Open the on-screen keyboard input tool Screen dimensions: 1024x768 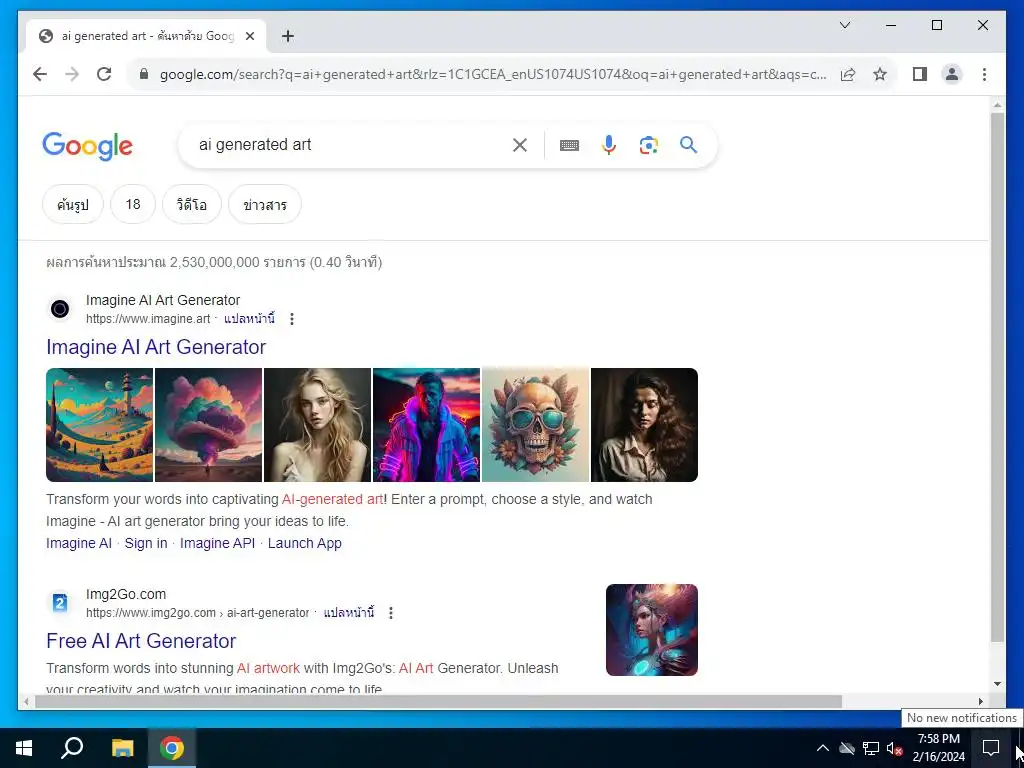coord(569,145)
